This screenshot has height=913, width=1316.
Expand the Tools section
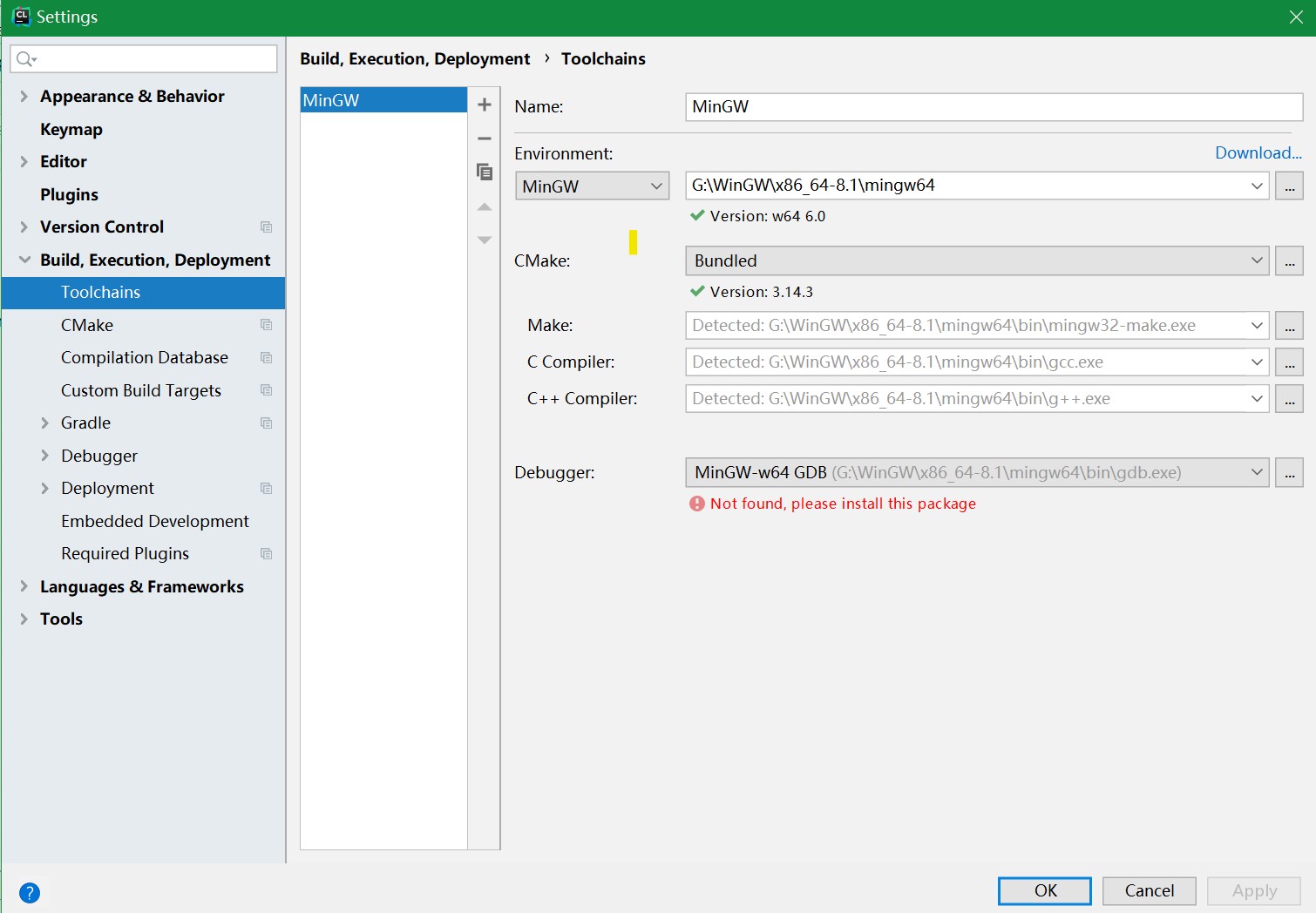pyautogui.click(x=24, y=619)
